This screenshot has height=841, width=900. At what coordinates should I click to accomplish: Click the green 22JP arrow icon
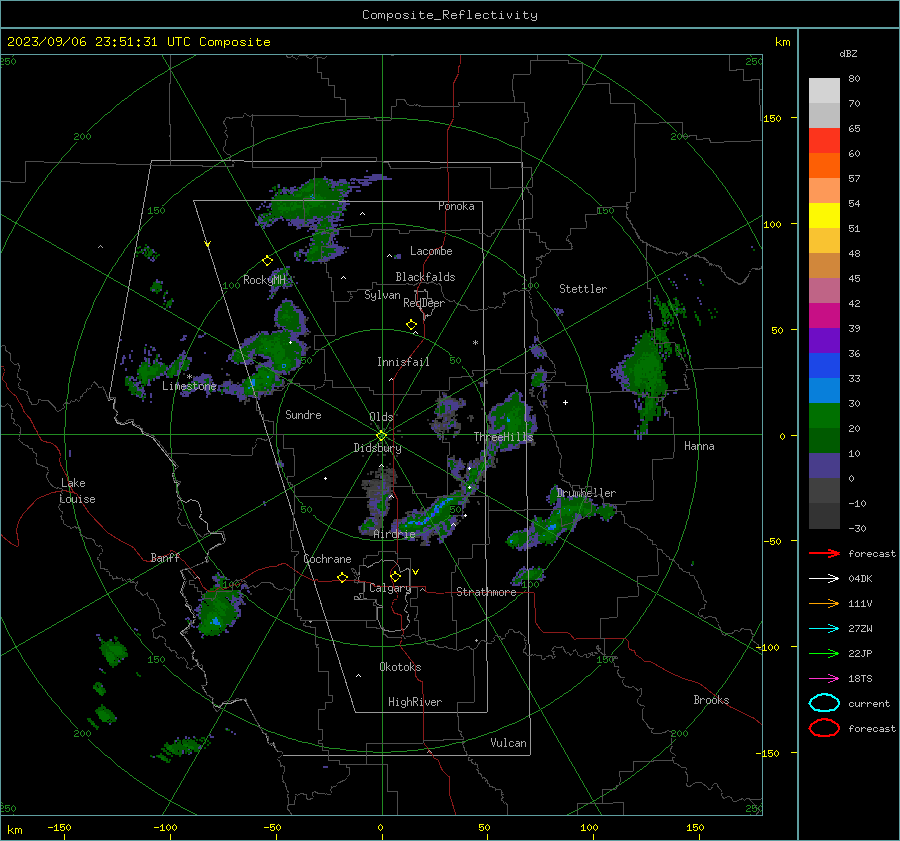click(824, 653)
